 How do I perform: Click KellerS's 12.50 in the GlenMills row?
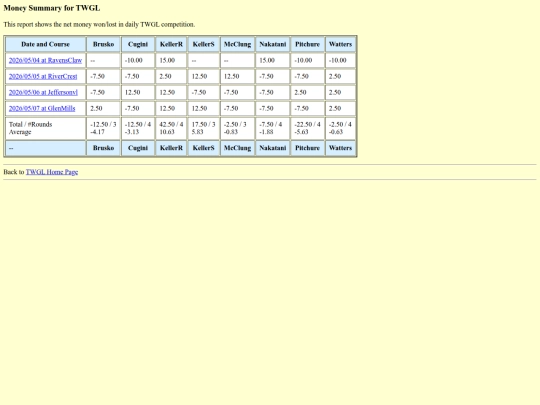click(204, 108)
